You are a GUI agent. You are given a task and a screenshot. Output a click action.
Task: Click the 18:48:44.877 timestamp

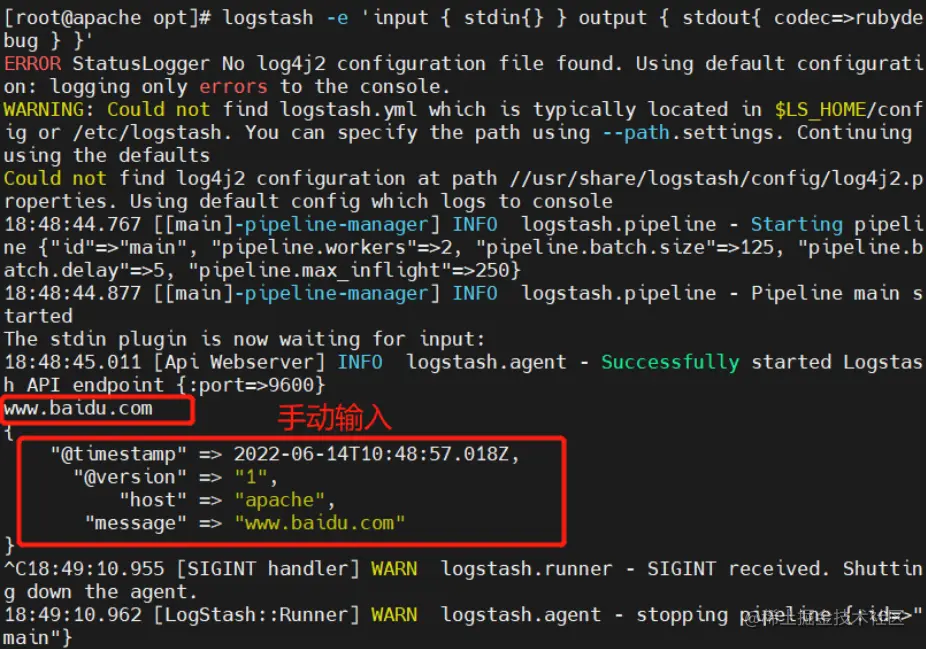tap(73, 293)
